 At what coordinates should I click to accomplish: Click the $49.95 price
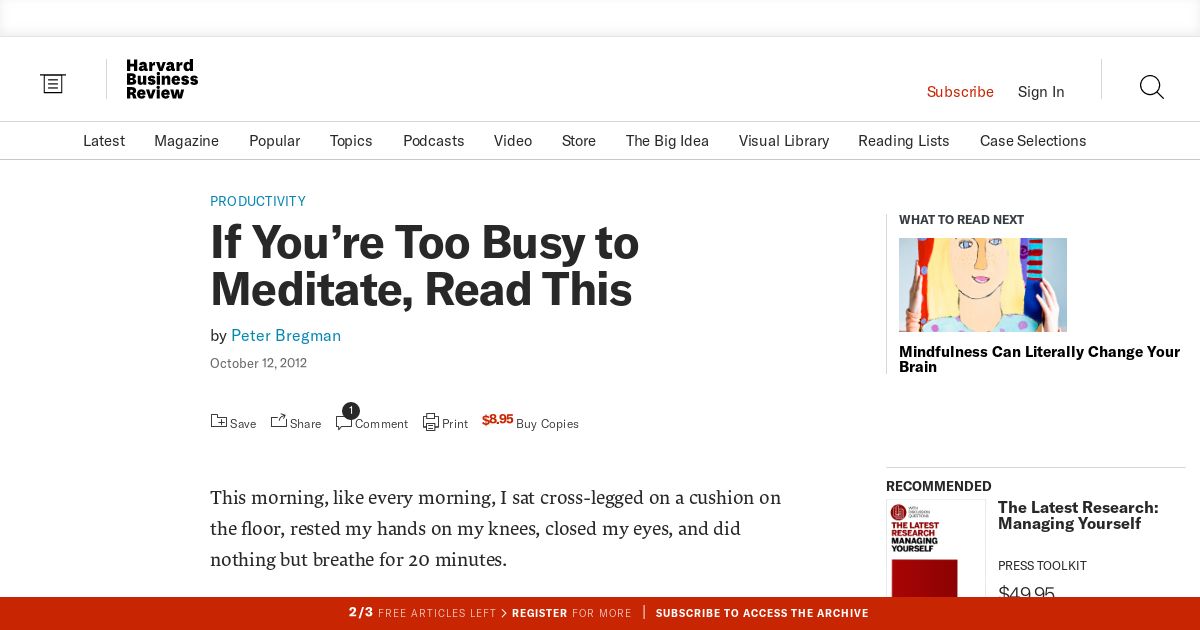pos(1026,593)
